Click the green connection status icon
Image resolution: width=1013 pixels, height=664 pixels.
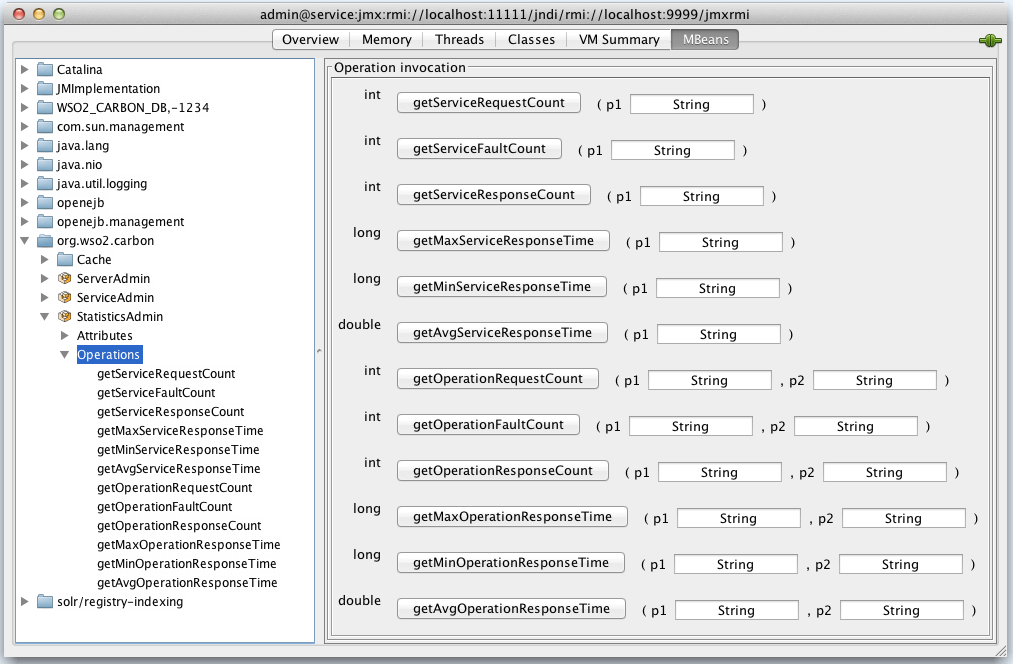(990, 40)
